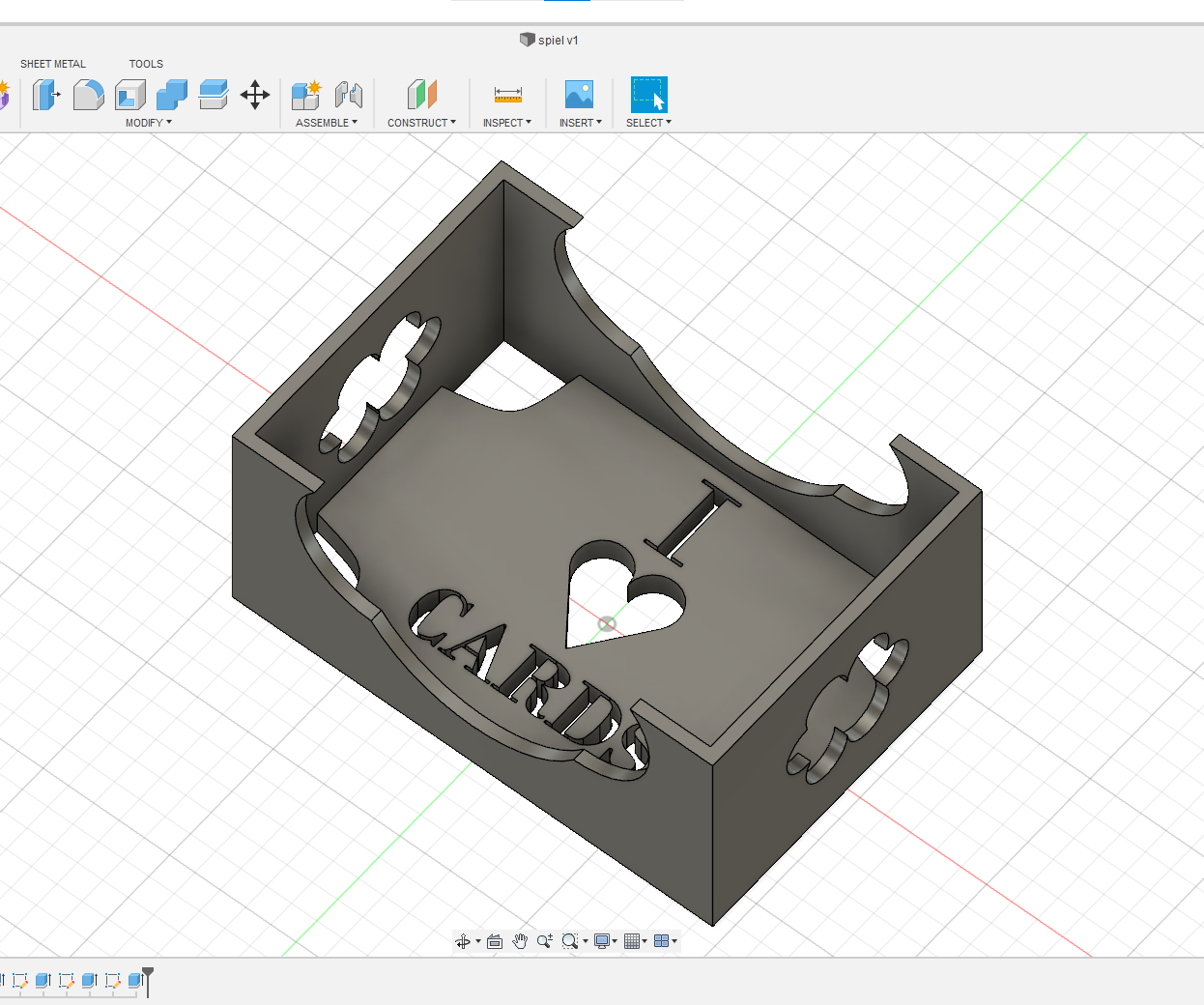The width and height of the screenshot is (1204, 1005).
Task: Click the first sketch icon in the timeline
Action: coord(19,981)
